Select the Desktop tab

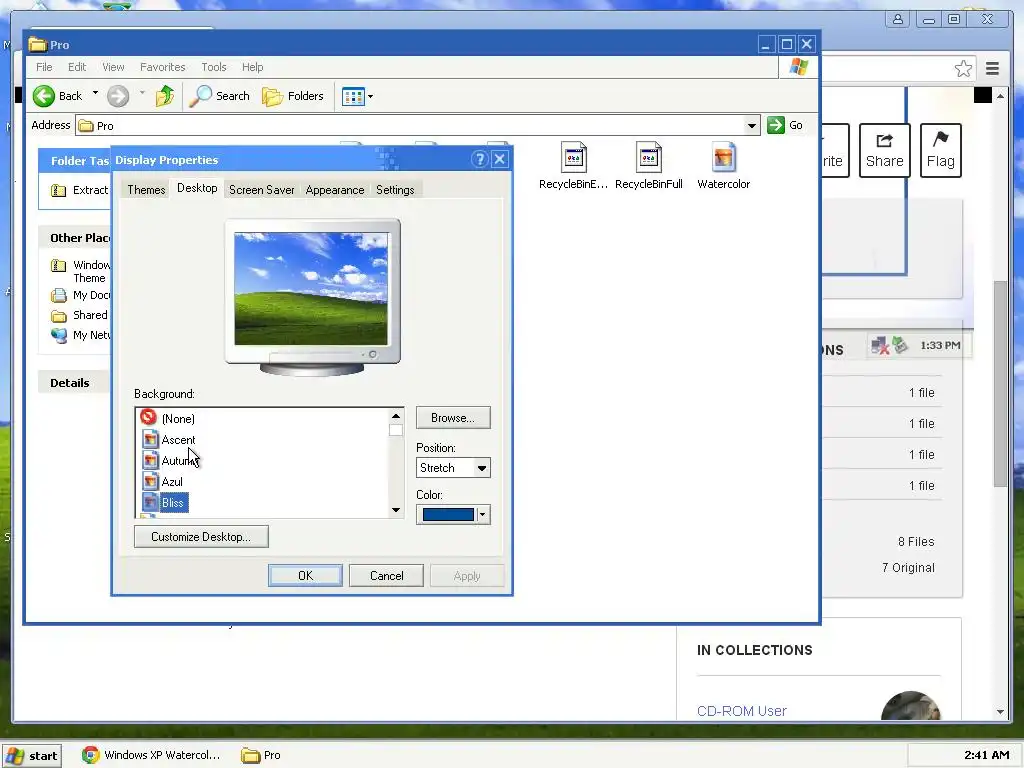pyautogui.click(x=197, y=188)
